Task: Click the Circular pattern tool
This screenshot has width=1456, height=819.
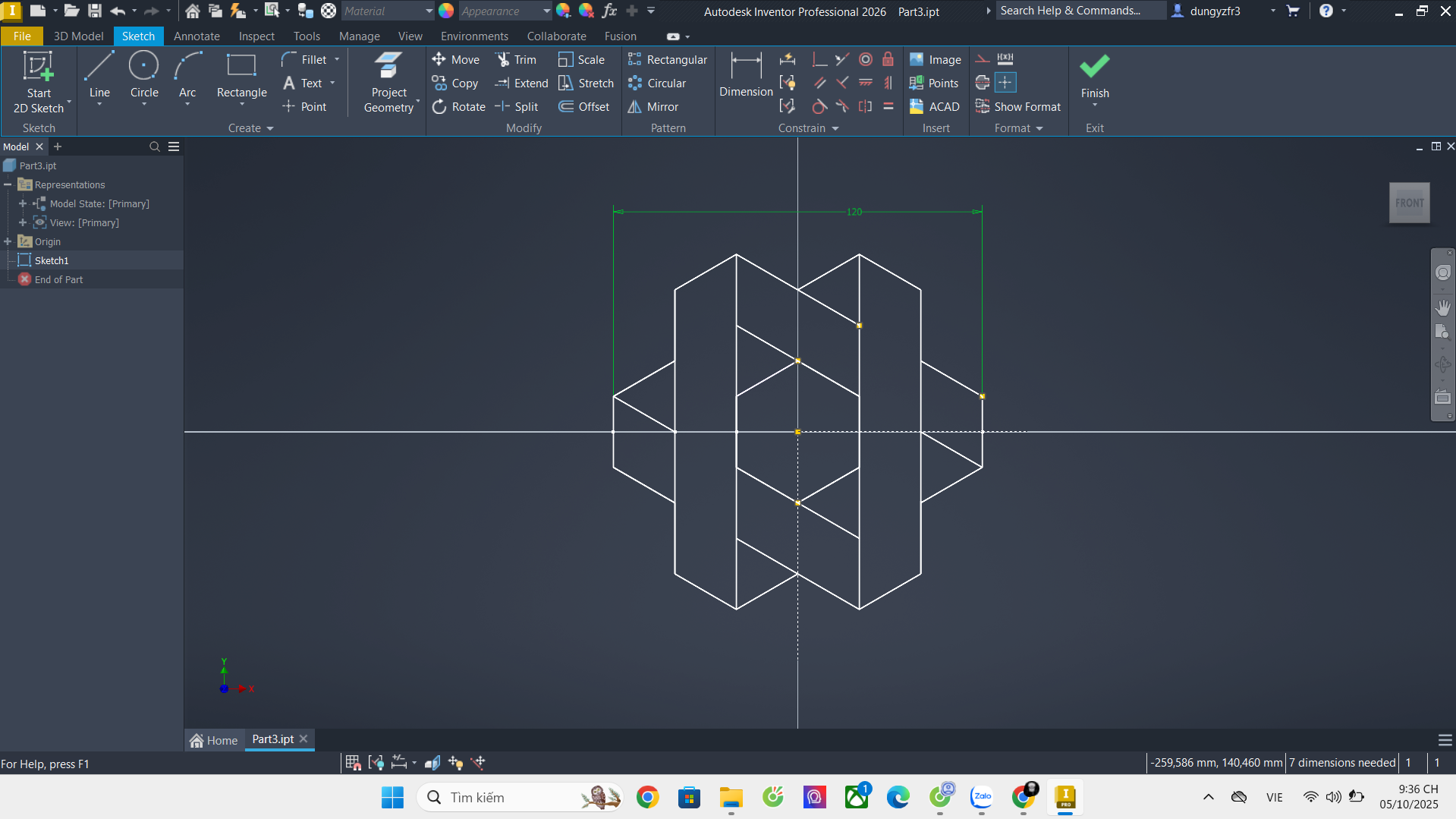Action: (657, 83)
